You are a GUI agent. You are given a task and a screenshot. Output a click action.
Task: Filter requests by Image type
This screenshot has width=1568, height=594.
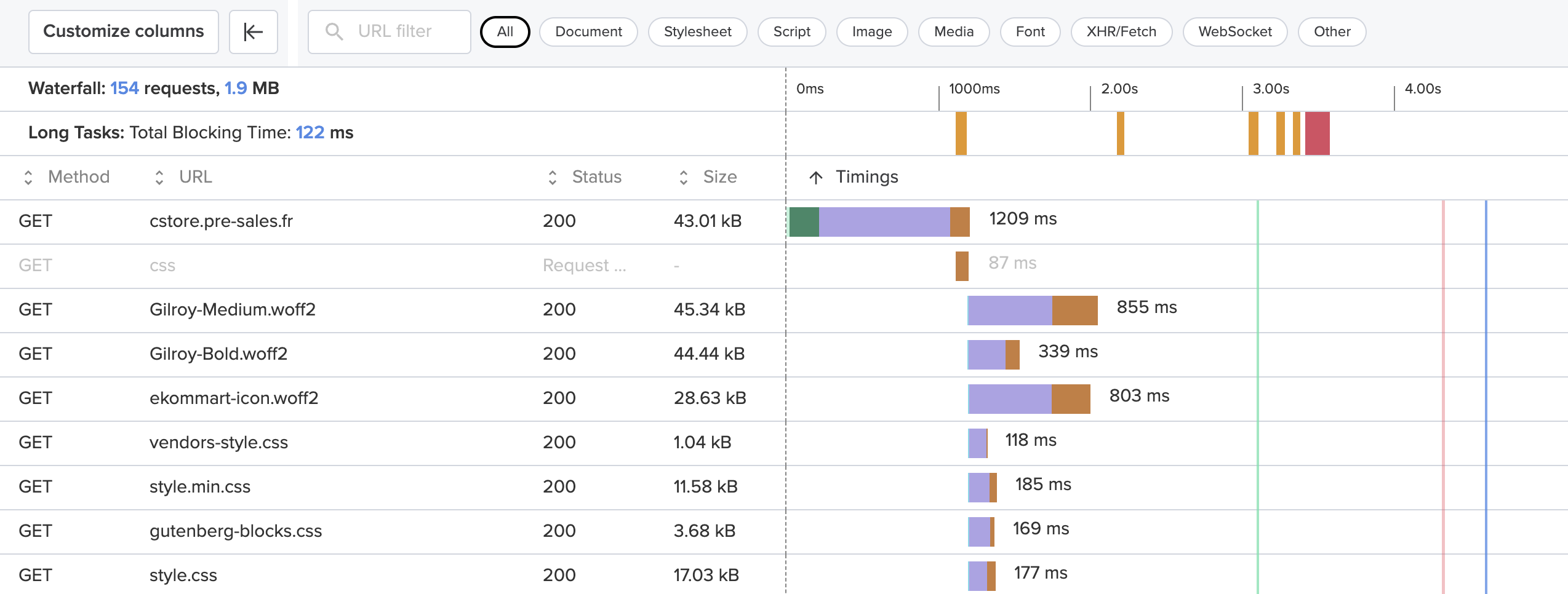872,32
